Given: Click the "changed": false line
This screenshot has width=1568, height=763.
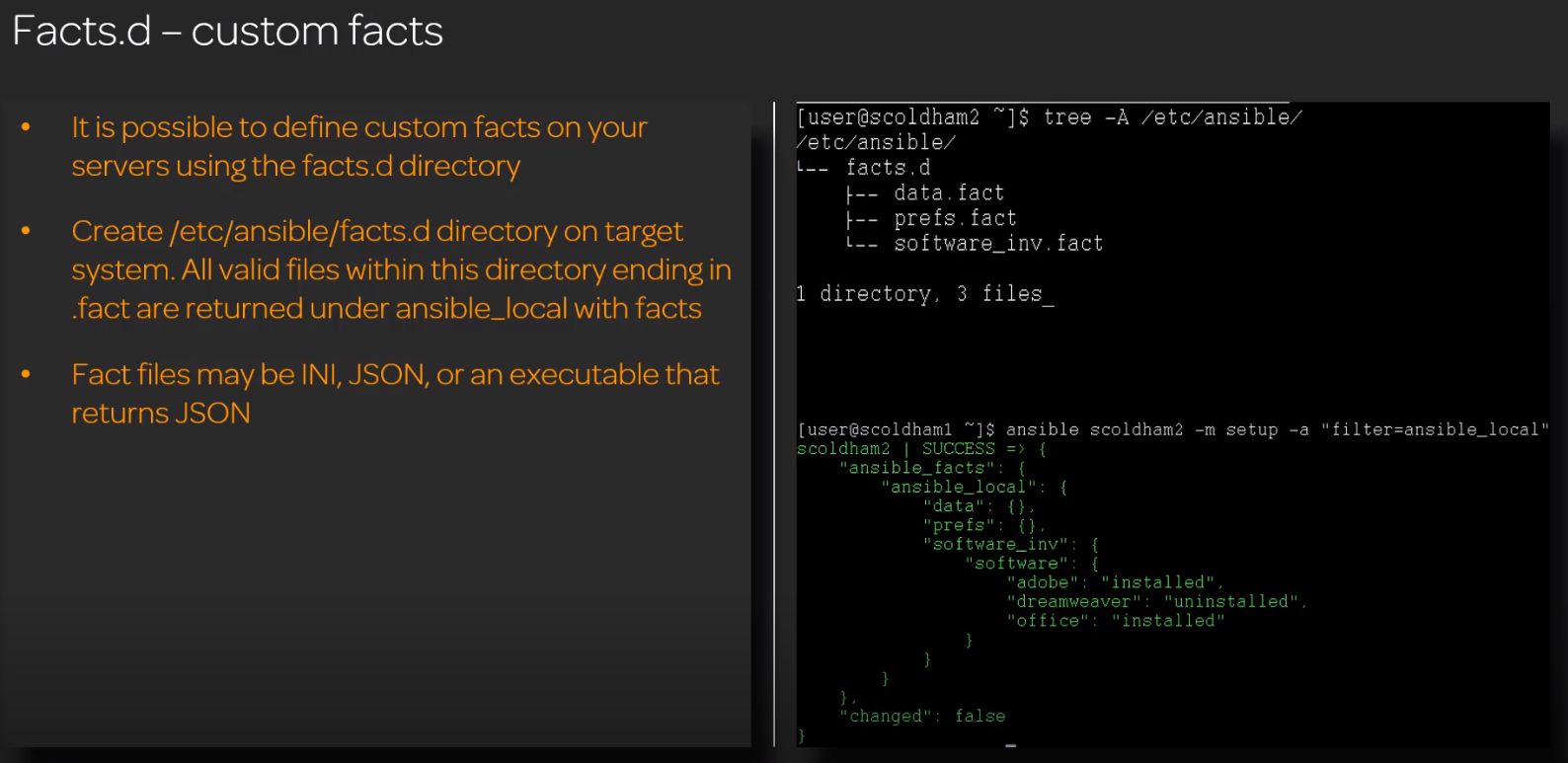Looking at the screenshot, I should point(922,717).
